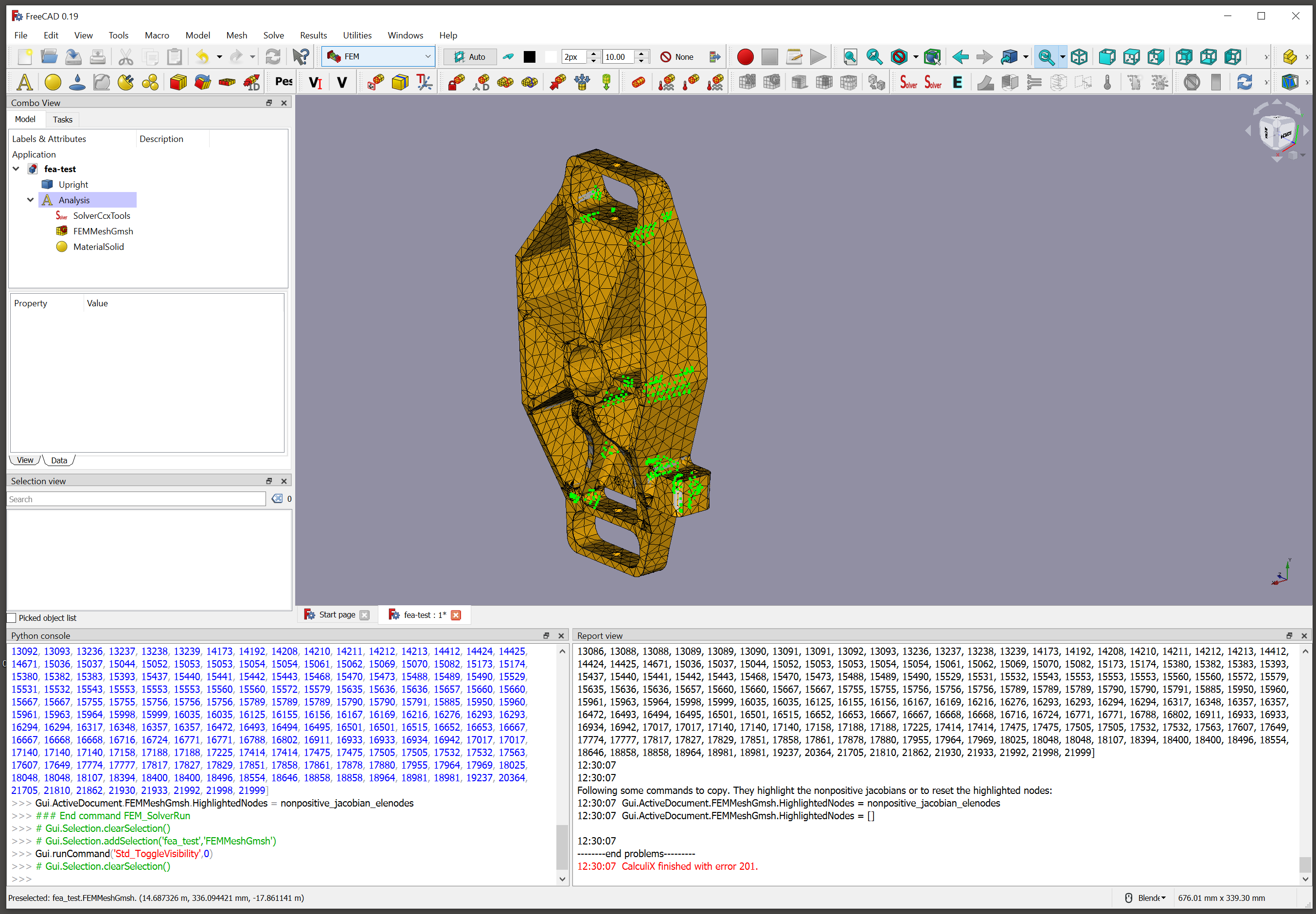This screenshot has width=1316, height=914.
Task: Float the Python console panel
Action: 546,636
